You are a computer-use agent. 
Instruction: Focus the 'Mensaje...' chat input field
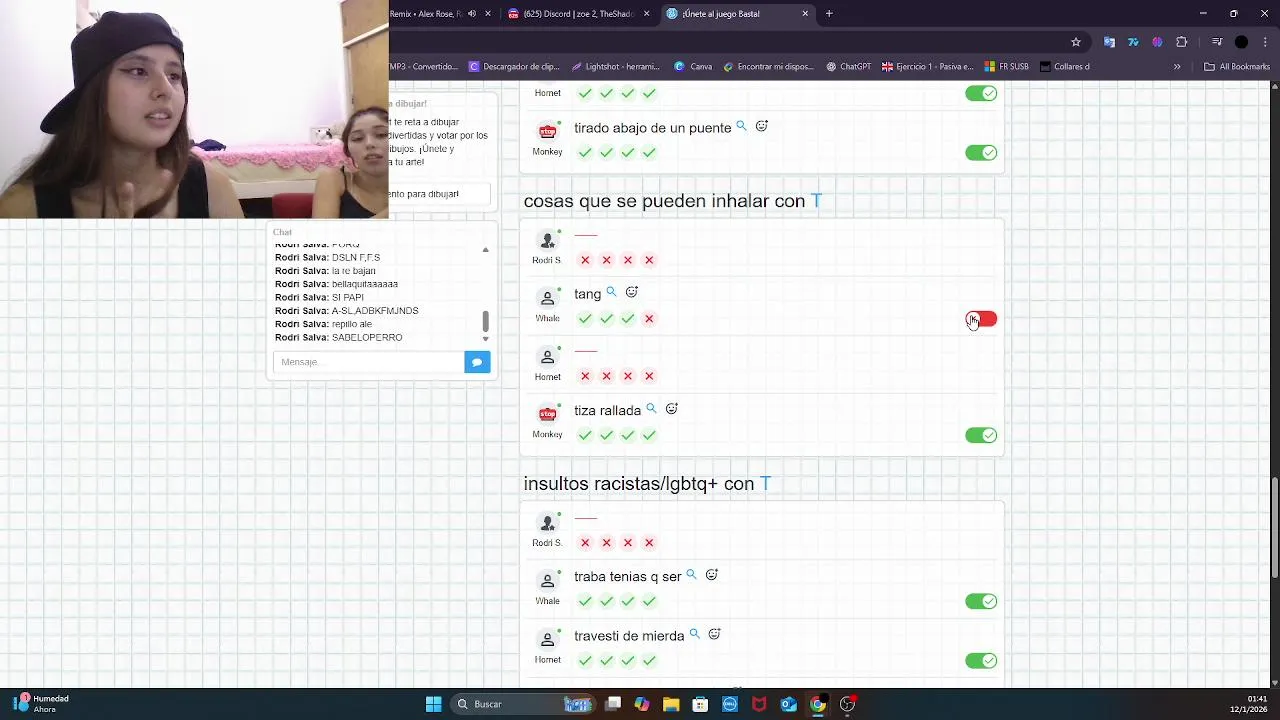coord(369,362)
